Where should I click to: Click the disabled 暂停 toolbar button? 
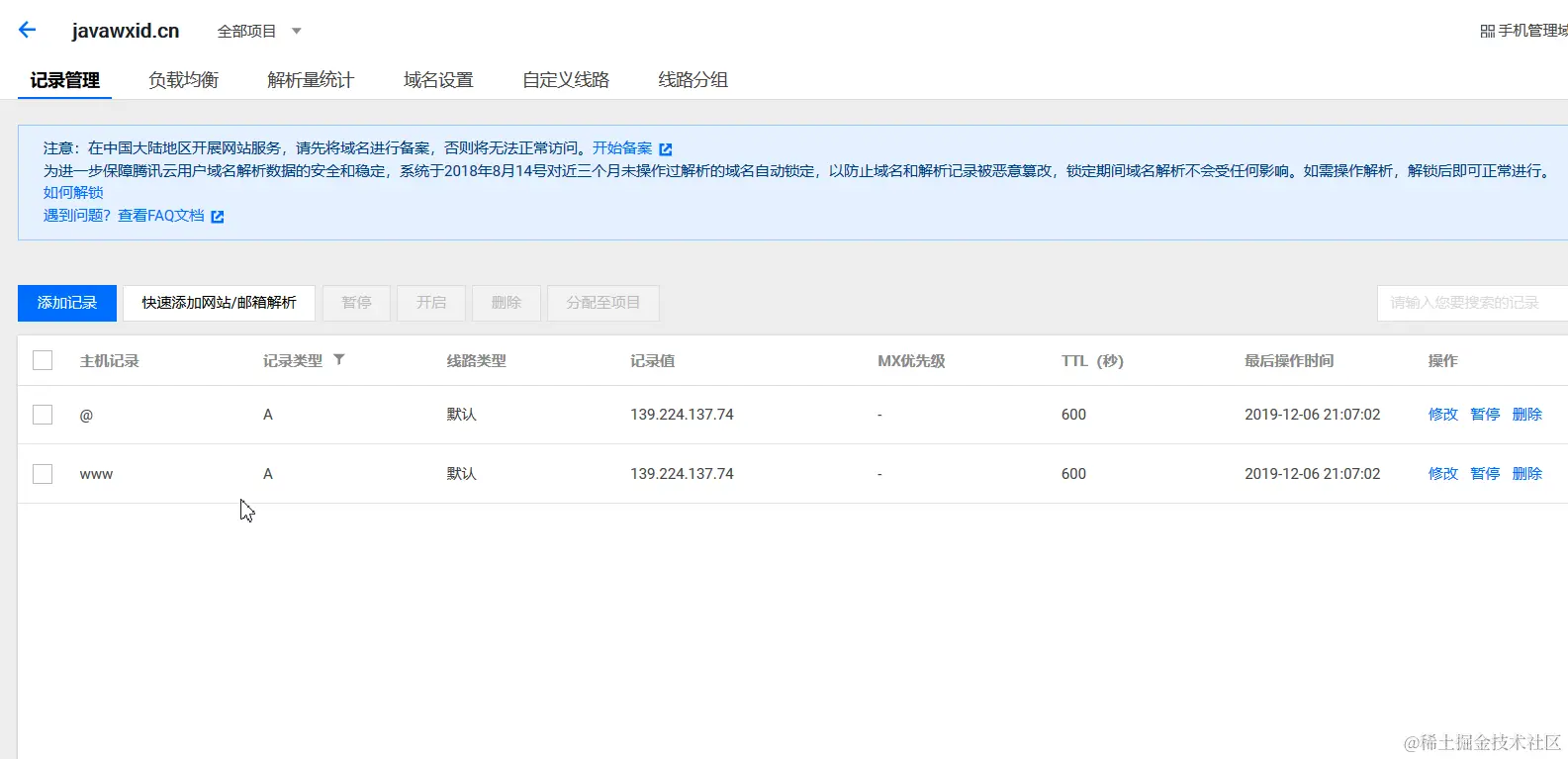(x=357, y=303)
